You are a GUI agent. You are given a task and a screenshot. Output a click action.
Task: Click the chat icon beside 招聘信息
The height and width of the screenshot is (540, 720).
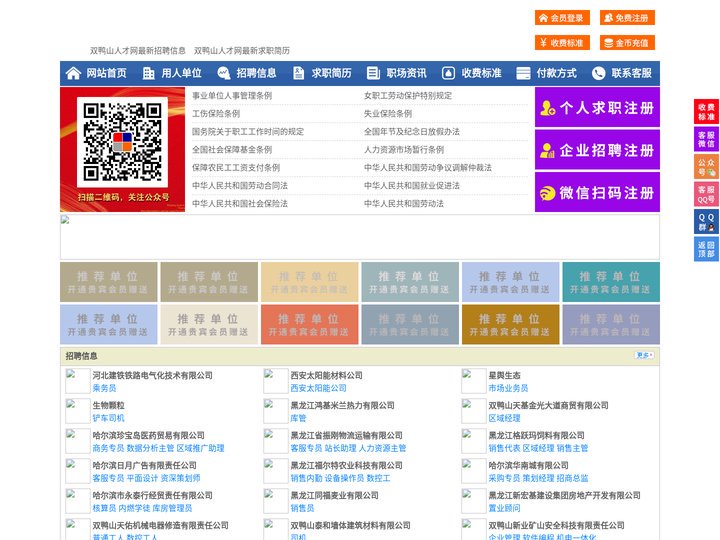pos(223,73)
